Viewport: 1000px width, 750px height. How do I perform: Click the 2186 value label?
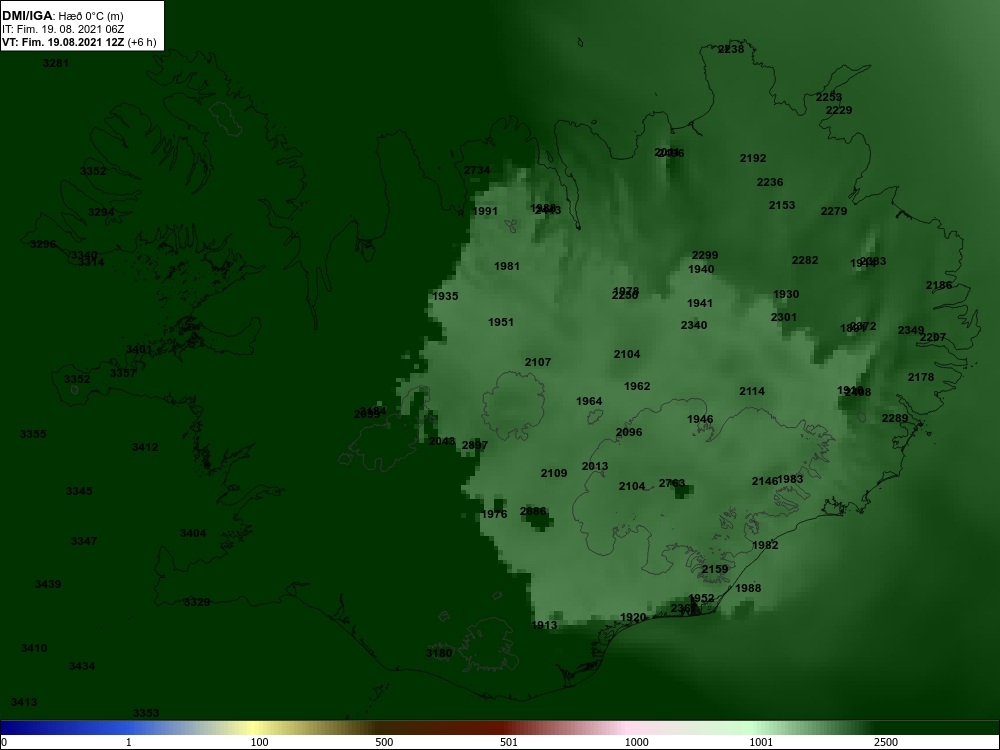click(x=939, y=286)
